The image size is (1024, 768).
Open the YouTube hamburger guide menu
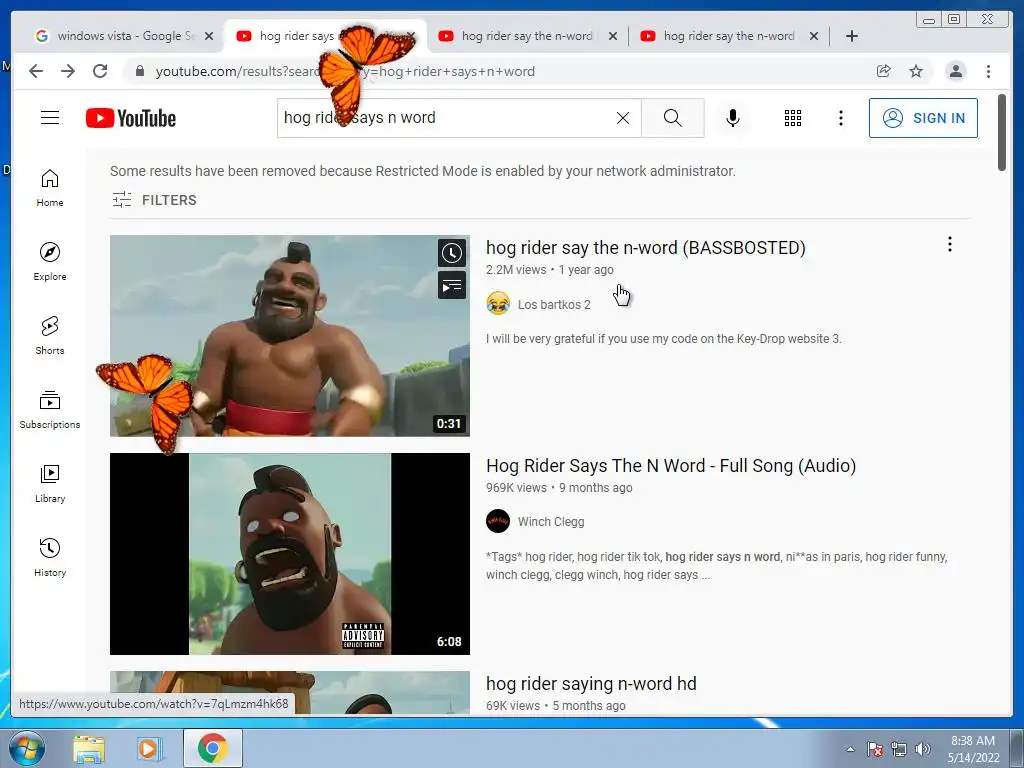[50, 118]
